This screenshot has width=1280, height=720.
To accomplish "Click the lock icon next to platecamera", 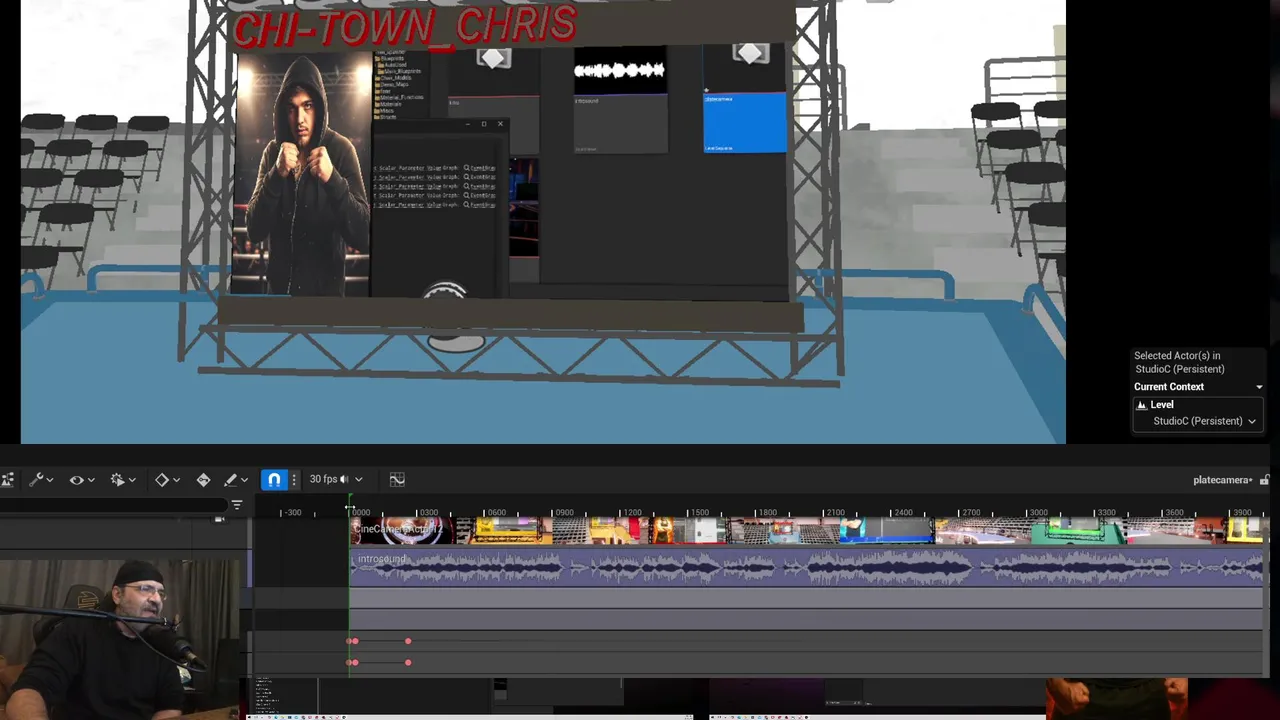I will pyautogui.click(x=1264, y=480).
